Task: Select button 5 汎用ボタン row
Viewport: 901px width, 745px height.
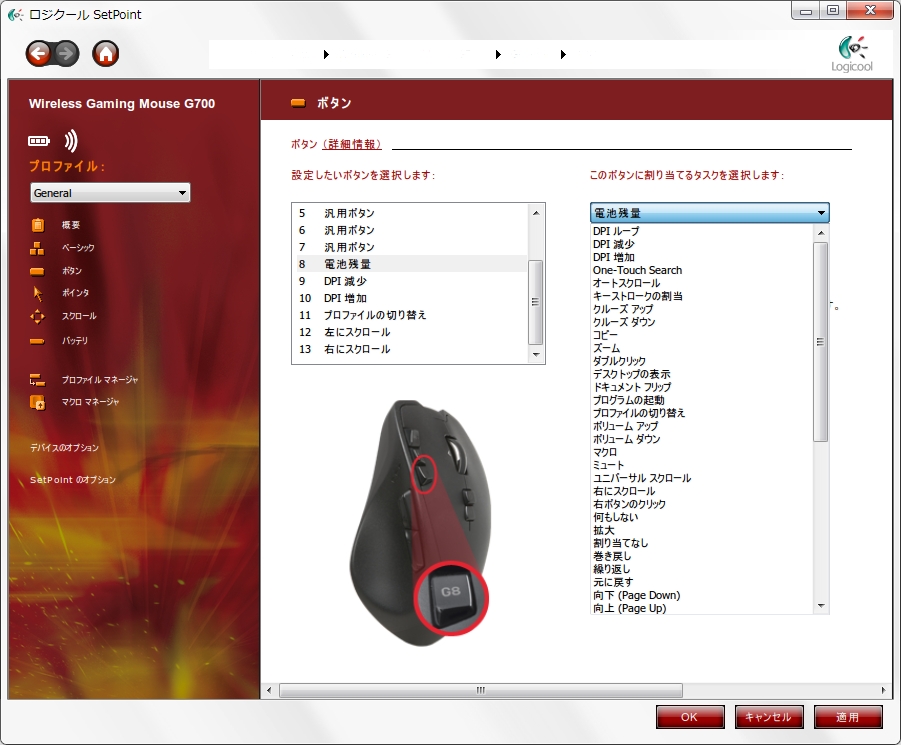Action: tap(410, 213)
